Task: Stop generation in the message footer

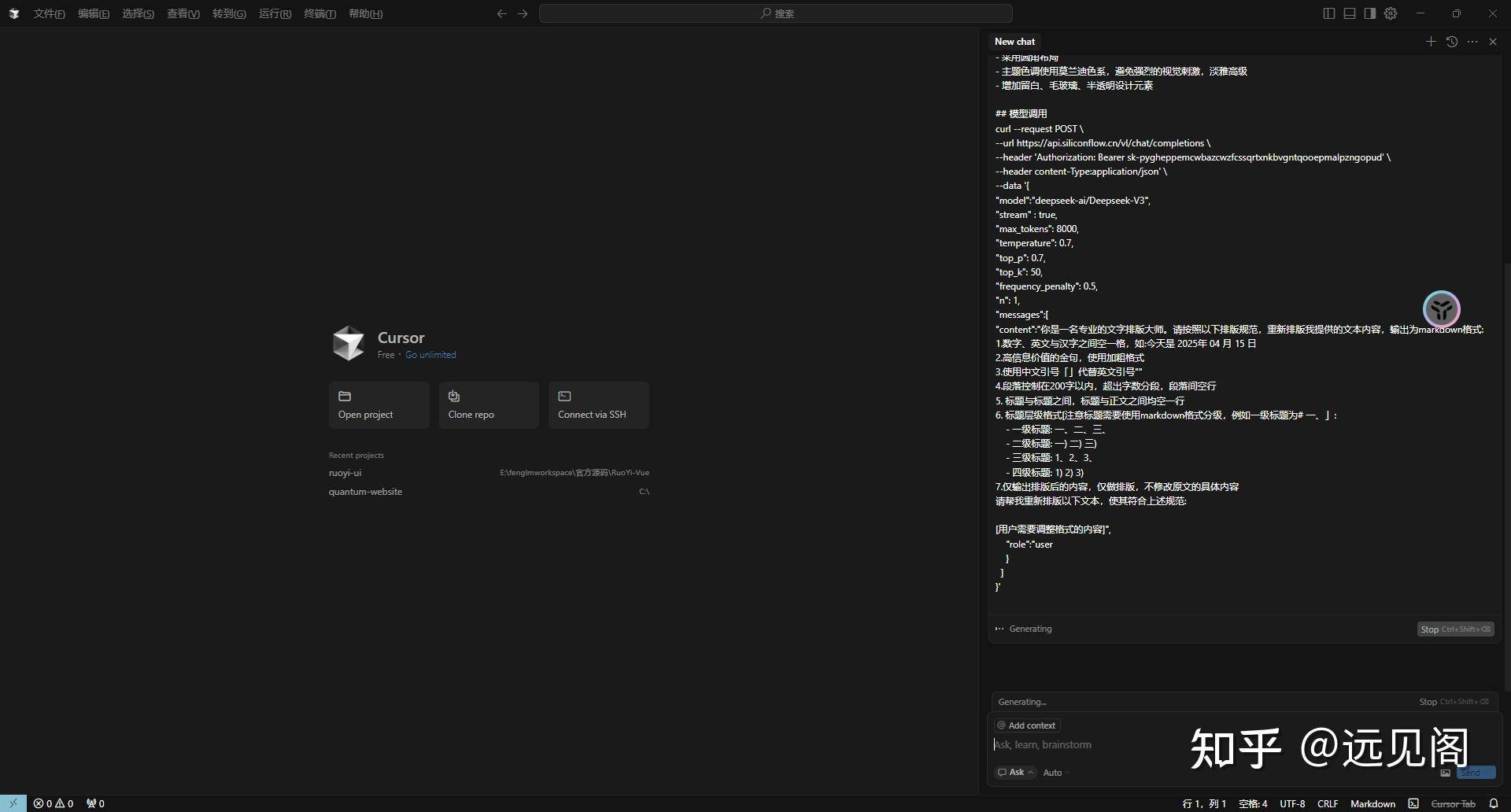Action: (1455, 629)
